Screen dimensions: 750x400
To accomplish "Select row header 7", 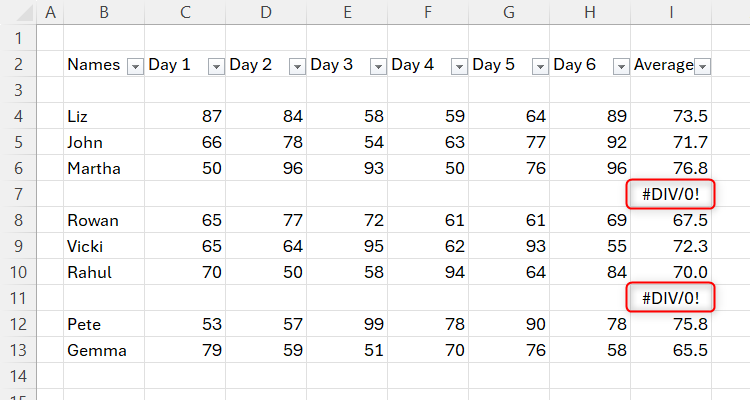I will coord(17,194).
